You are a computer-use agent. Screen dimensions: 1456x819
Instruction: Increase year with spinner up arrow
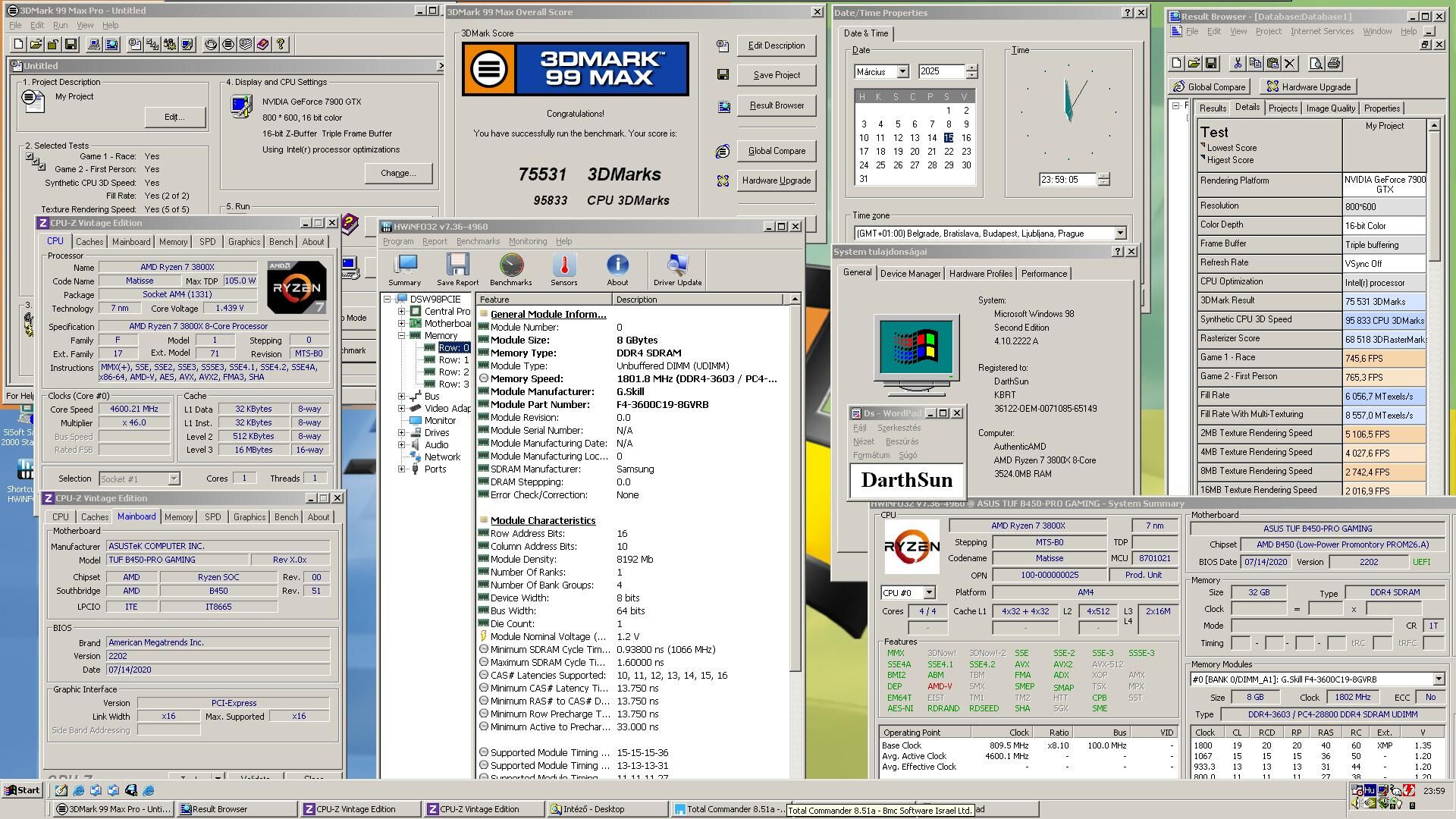(x=971, y=67)
